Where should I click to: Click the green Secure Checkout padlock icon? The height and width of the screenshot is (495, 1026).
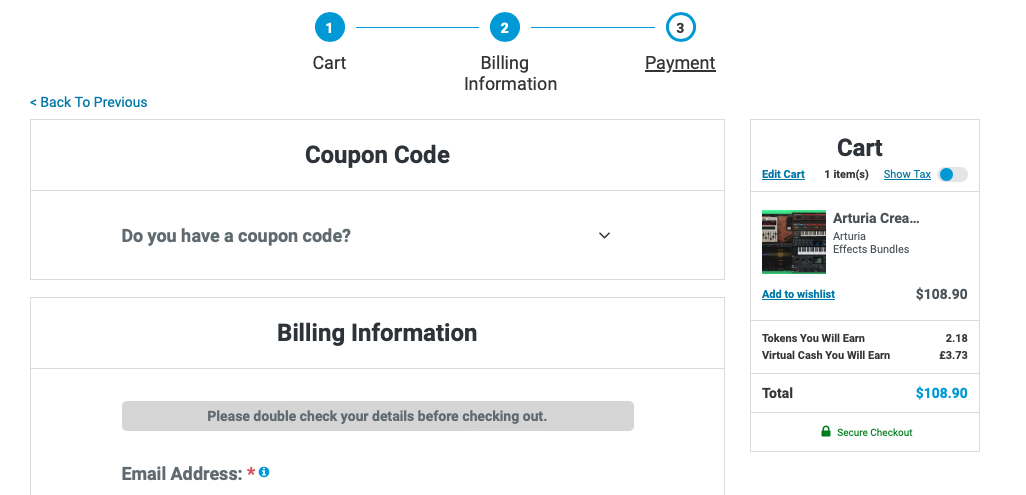[826, 431]
